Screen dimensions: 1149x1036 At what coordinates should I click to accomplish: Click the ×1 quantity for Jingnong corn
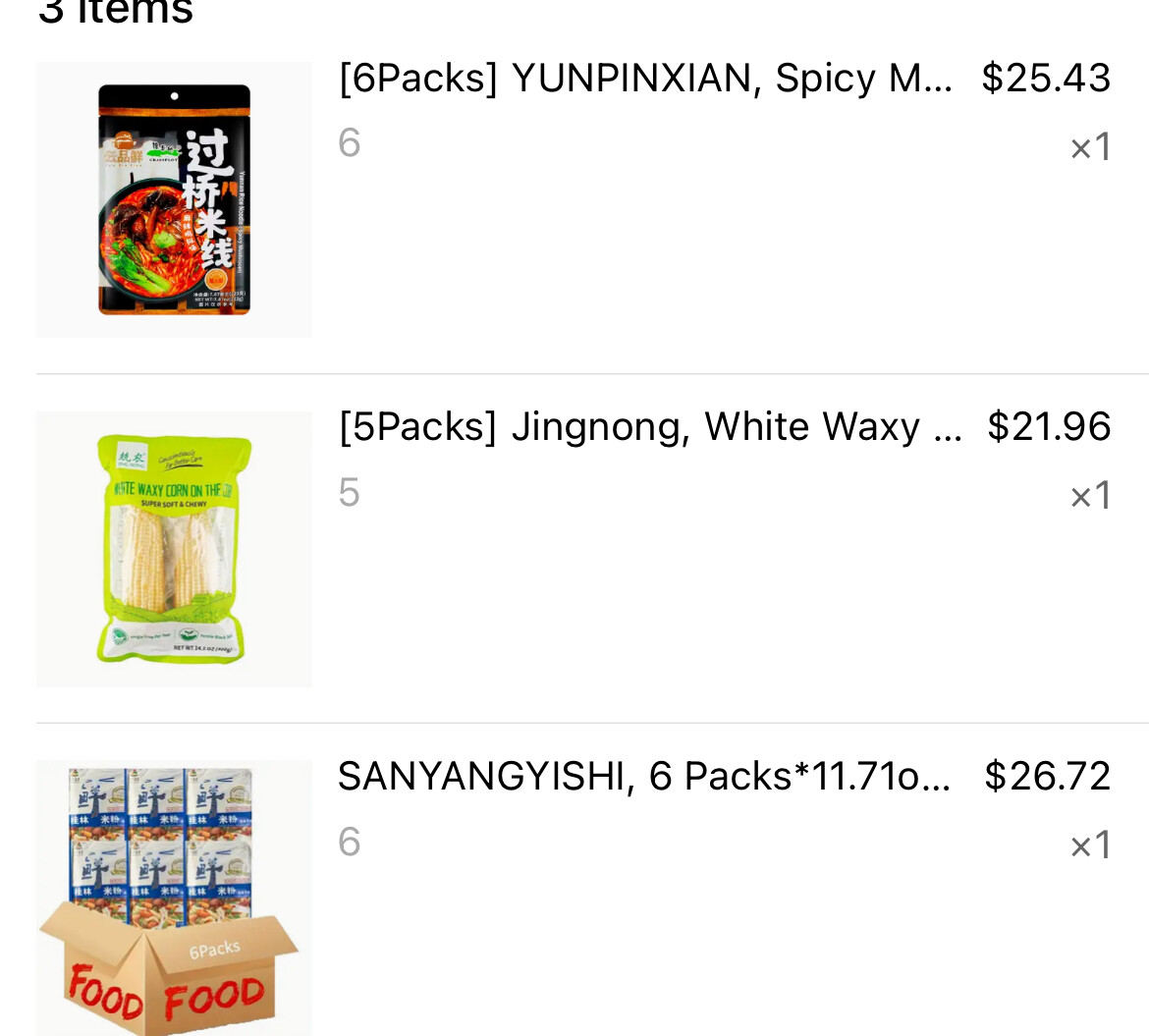1090,496
